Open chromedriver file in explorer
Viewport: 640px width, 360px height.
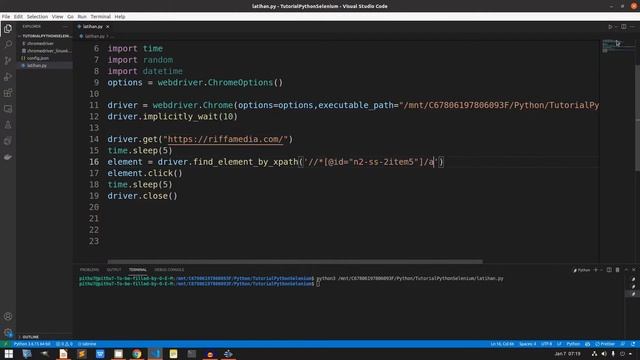(x=40, y=43)
